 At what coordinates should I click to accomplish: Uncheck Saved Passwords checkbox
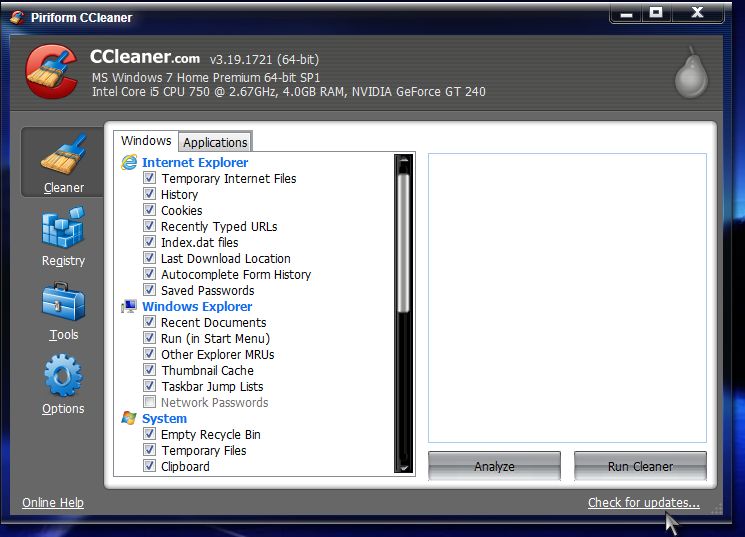pyautogui.click(x=149, y=290)
